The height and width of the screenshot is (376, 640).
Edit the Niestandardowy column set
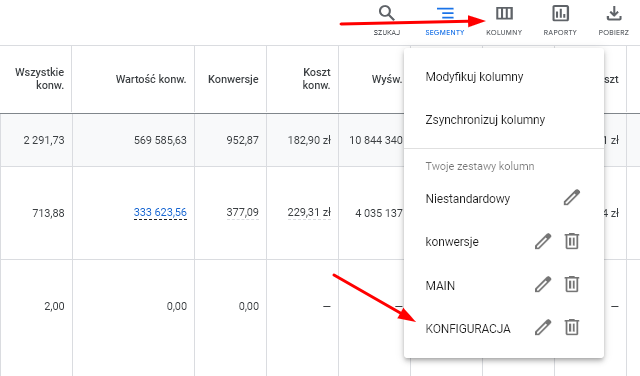point(571,198)
